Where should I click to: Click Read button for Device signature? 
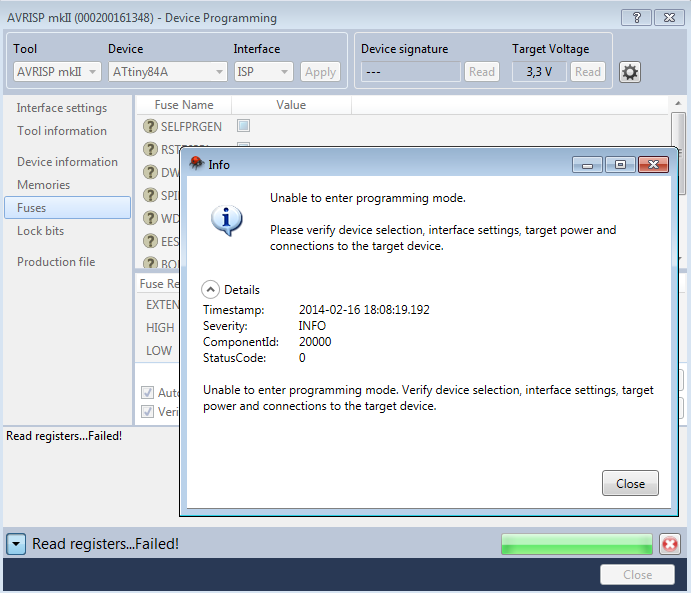click(482, 71)
